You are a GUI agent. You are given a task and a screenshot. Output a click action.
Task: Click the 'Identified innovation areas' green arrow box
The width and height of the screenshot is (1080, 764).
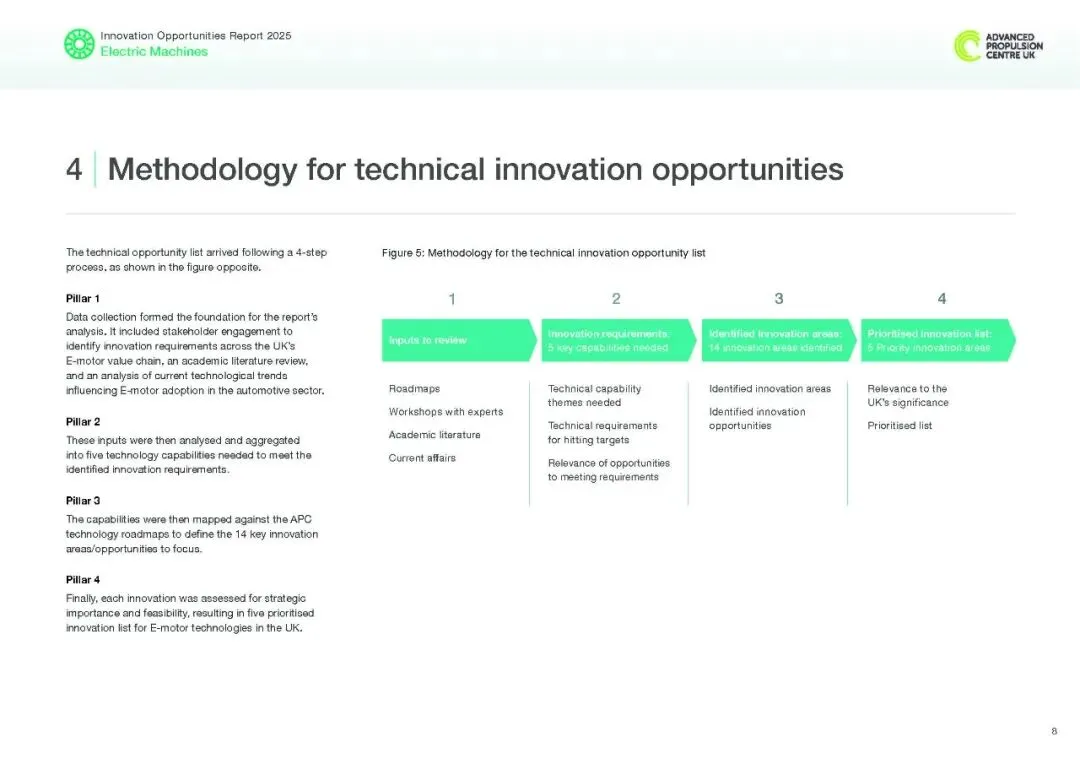click(778, 340)
